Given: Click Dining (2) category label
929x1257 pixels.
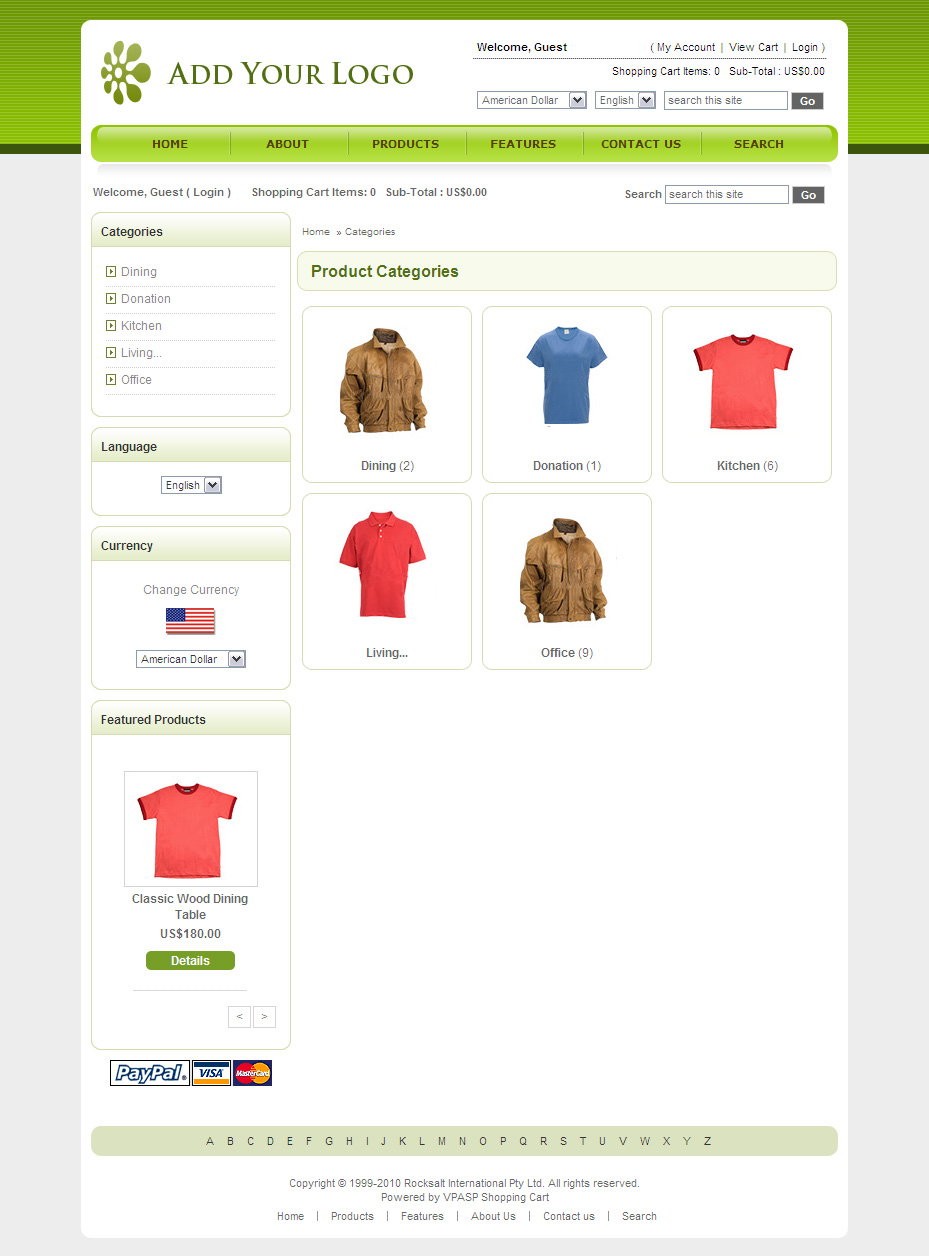Looking at the screenshot, I should [387, 466].
